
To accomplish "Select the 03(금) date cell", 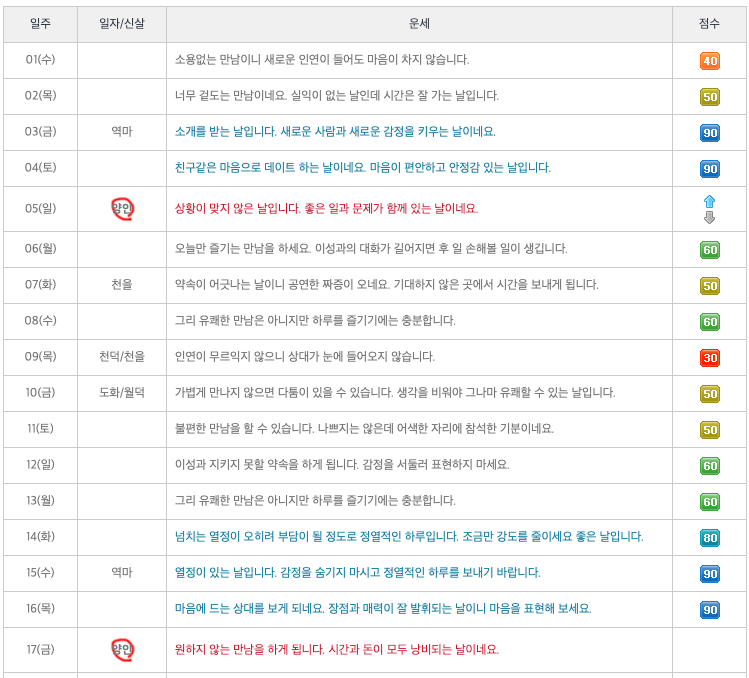I will [x=41, y=131].
